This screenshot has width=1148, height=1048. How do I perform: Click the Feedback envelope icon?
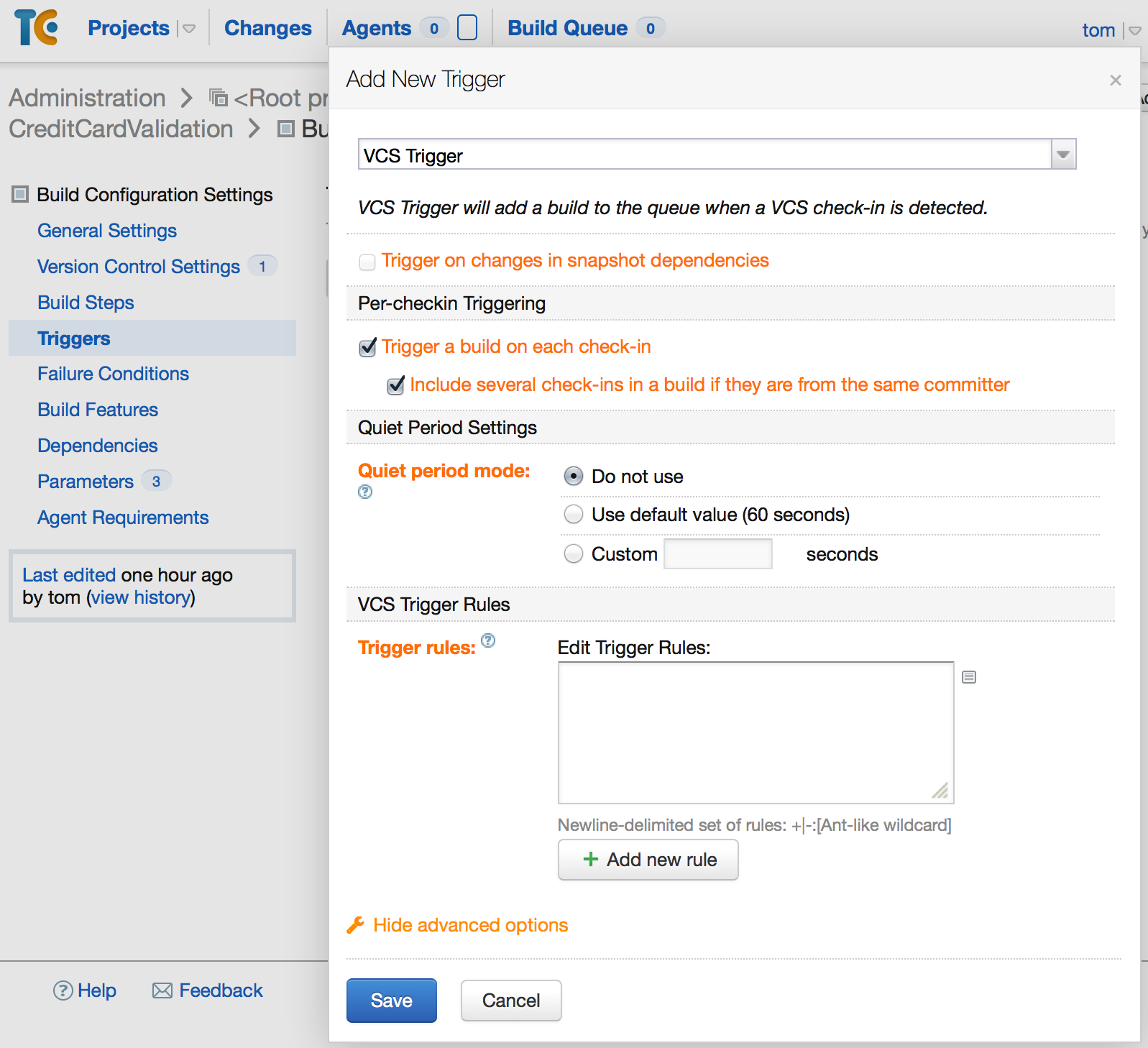click(162, 990)
